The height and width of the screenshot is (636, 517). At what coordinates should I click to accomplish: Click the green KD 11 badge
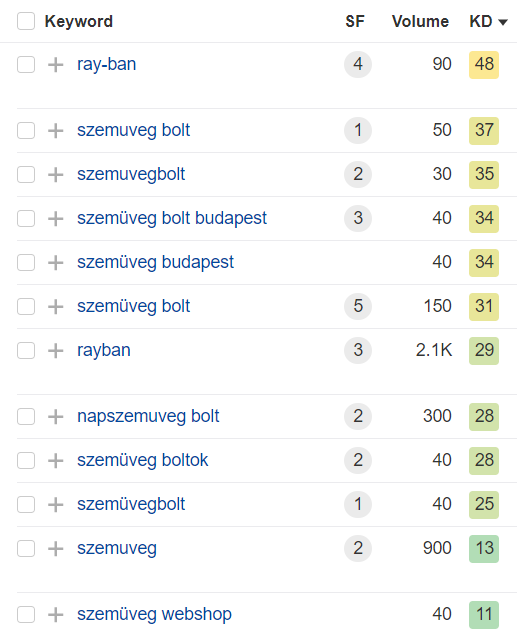(x=484, y=615)
